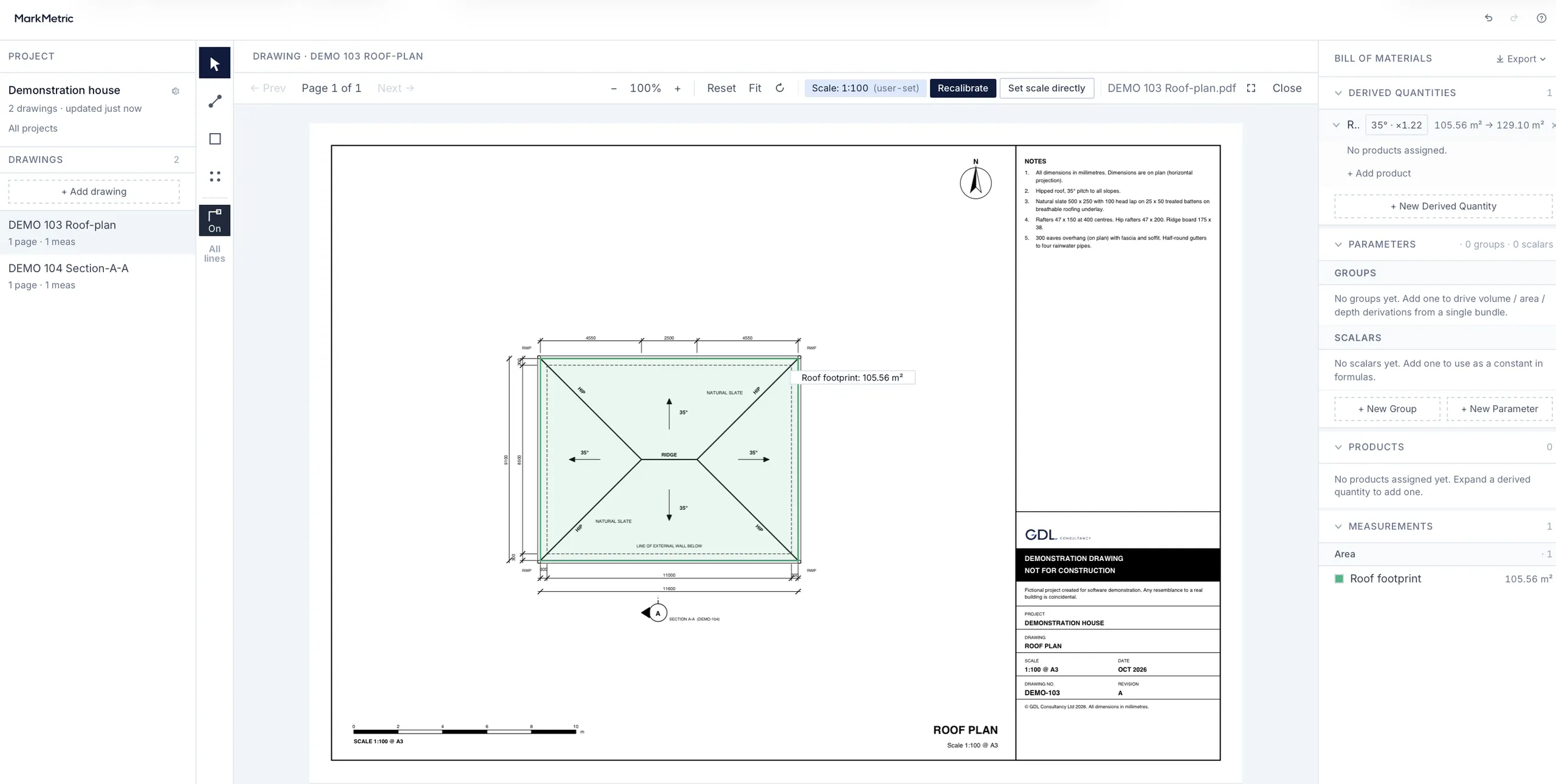1556x784 pixels.
Task: Select the four-dot count tool
Action: pos(215,176)
